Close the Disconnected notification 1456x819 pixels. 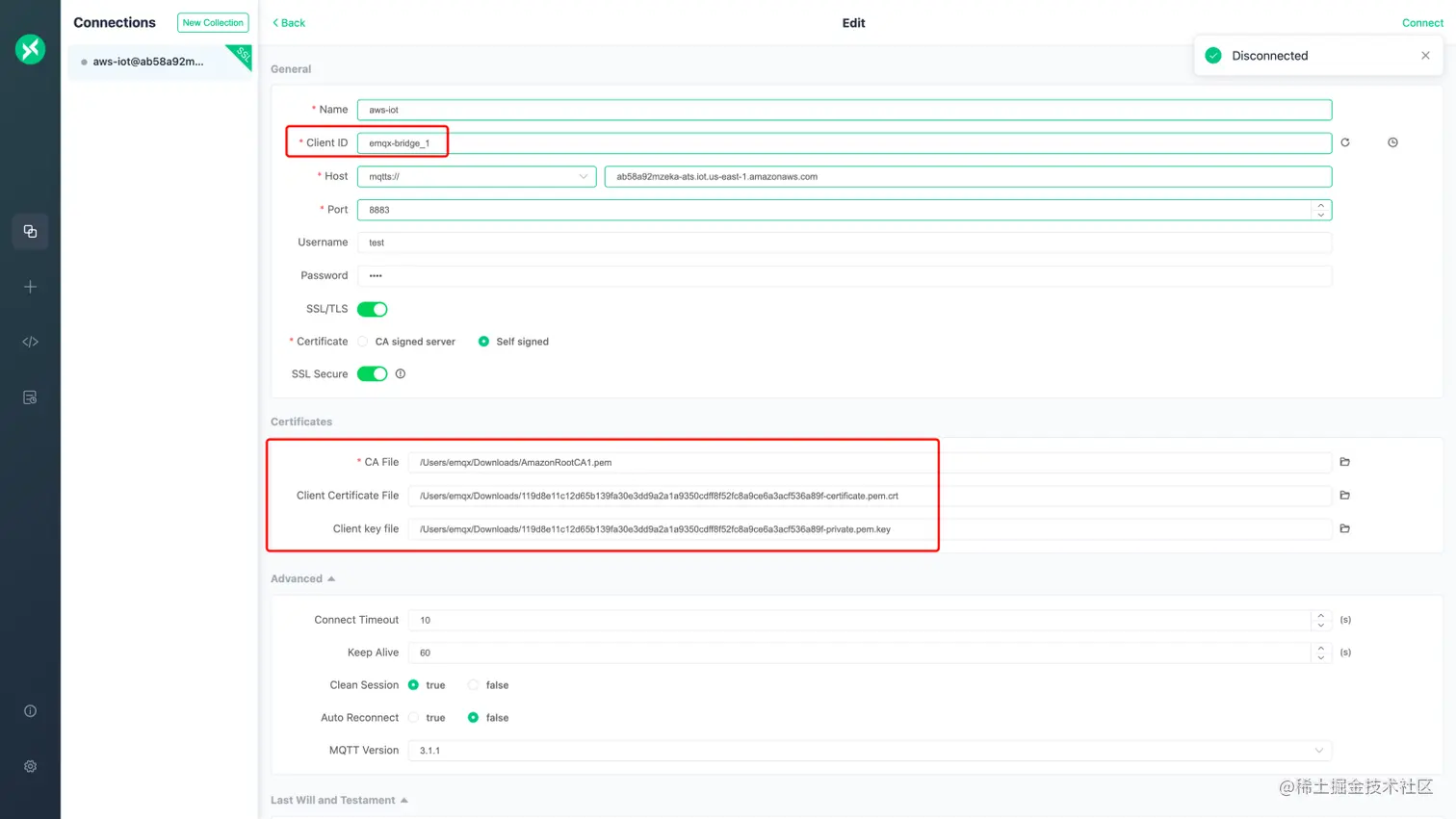click(x=1425, y=56)
